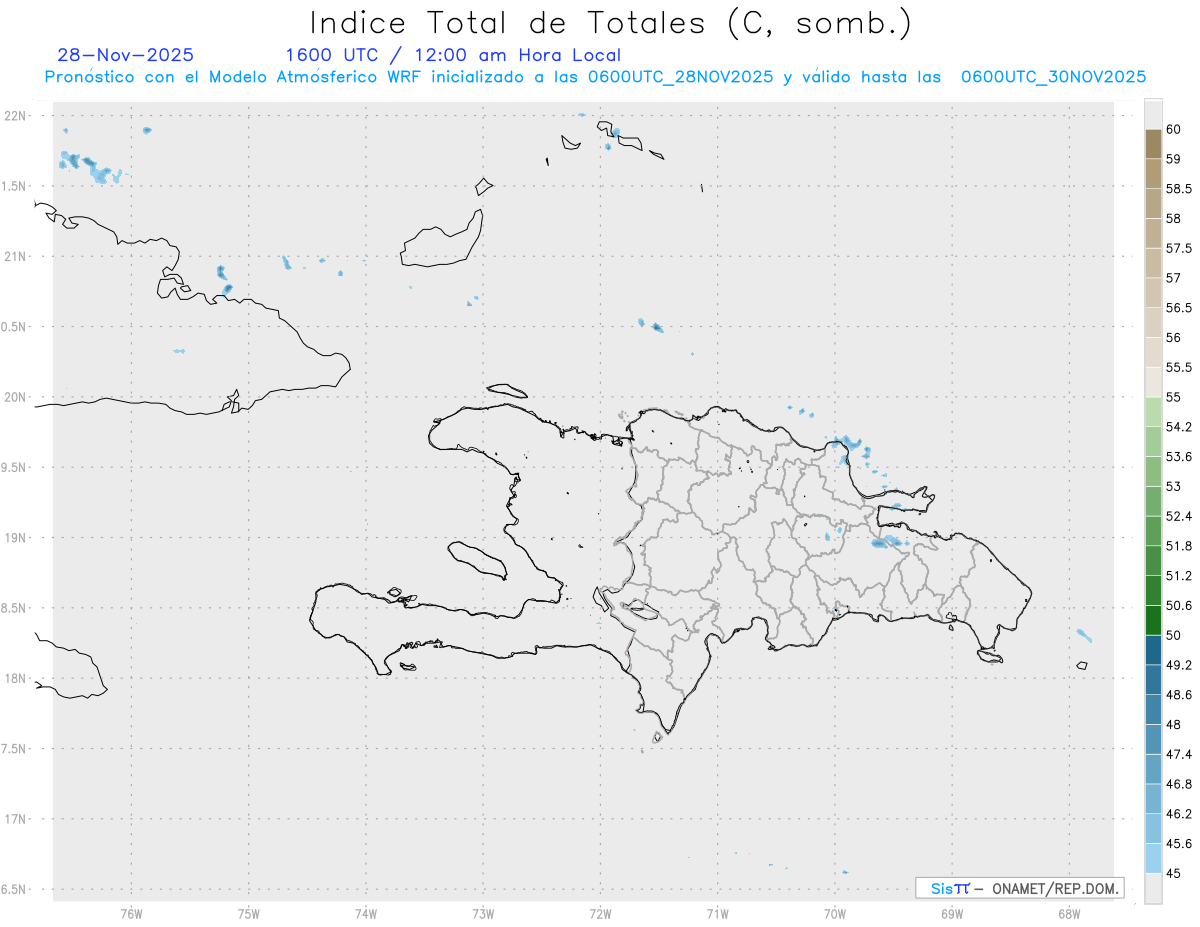
Task: Click the colorbar value 55
Action: pos(1174,397)
